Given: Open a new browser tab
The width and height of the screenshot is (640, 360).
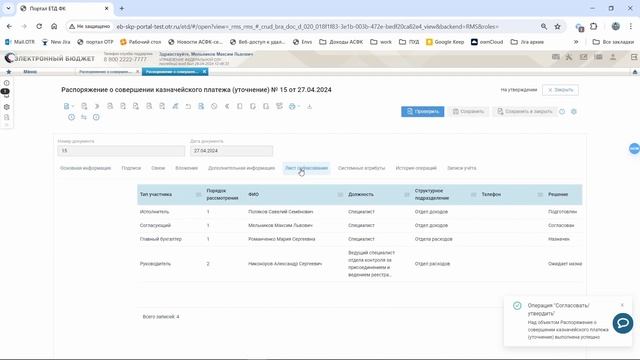Looking at the screenshot, I should click(122, 8).
